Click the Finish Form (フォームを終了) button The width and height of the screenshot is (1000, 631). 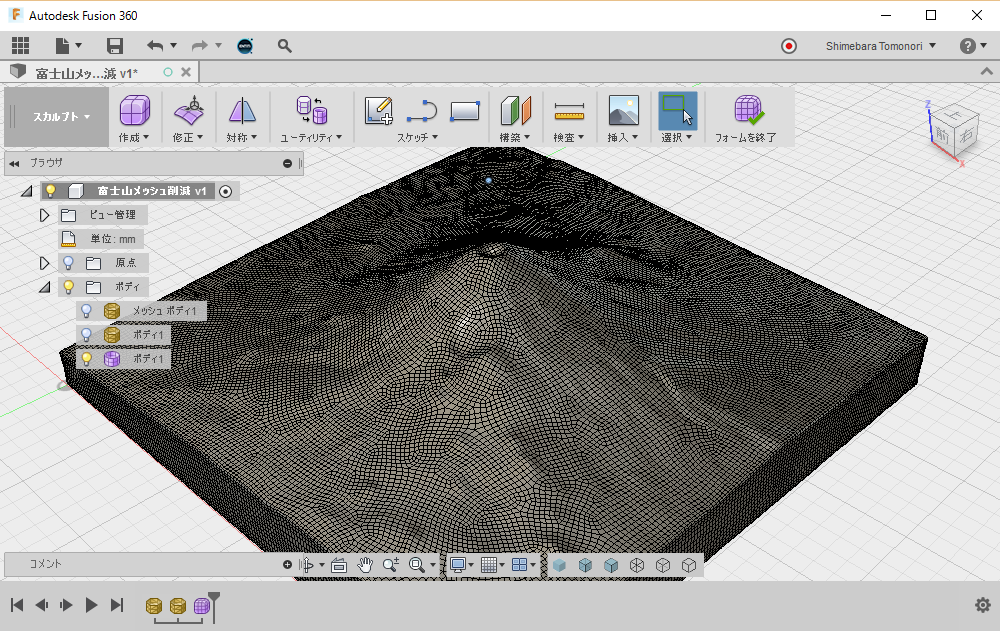746,110
